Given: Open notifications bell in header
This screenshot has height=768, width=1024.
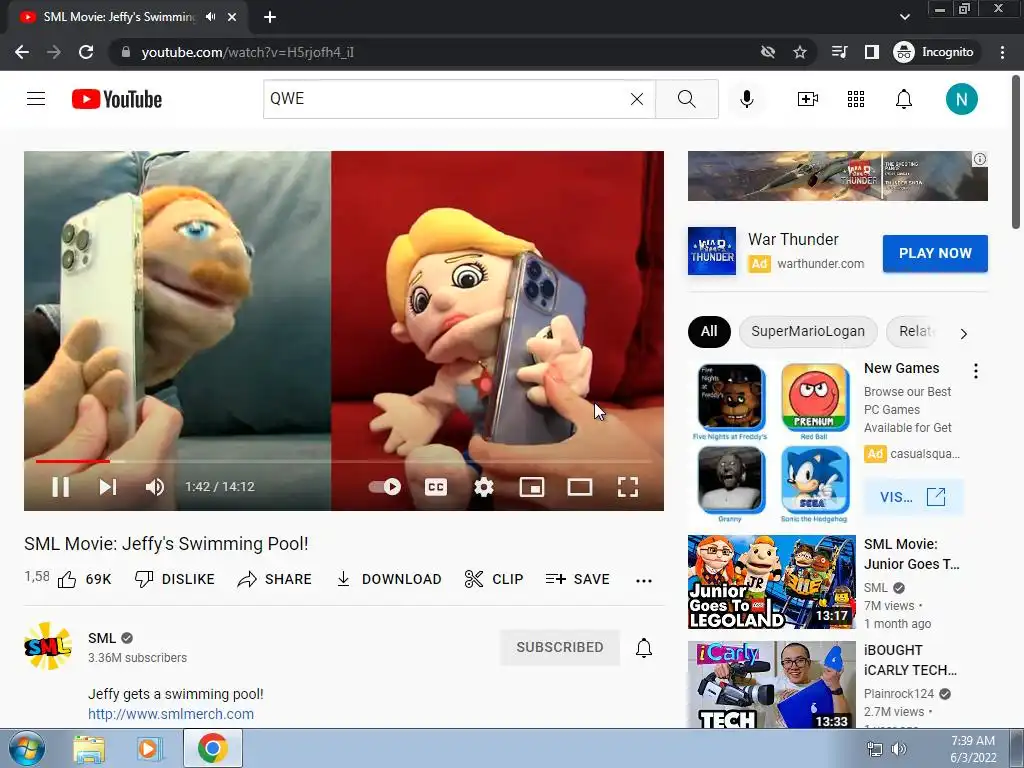Looking at the screenshot, I should coord(904,99).
